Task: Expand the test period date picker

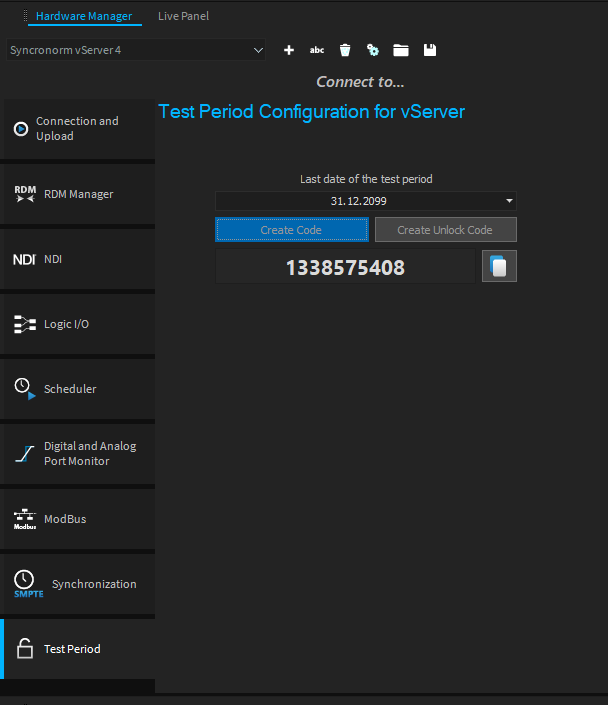Action: pyautogui.click(x=509, y=201)
